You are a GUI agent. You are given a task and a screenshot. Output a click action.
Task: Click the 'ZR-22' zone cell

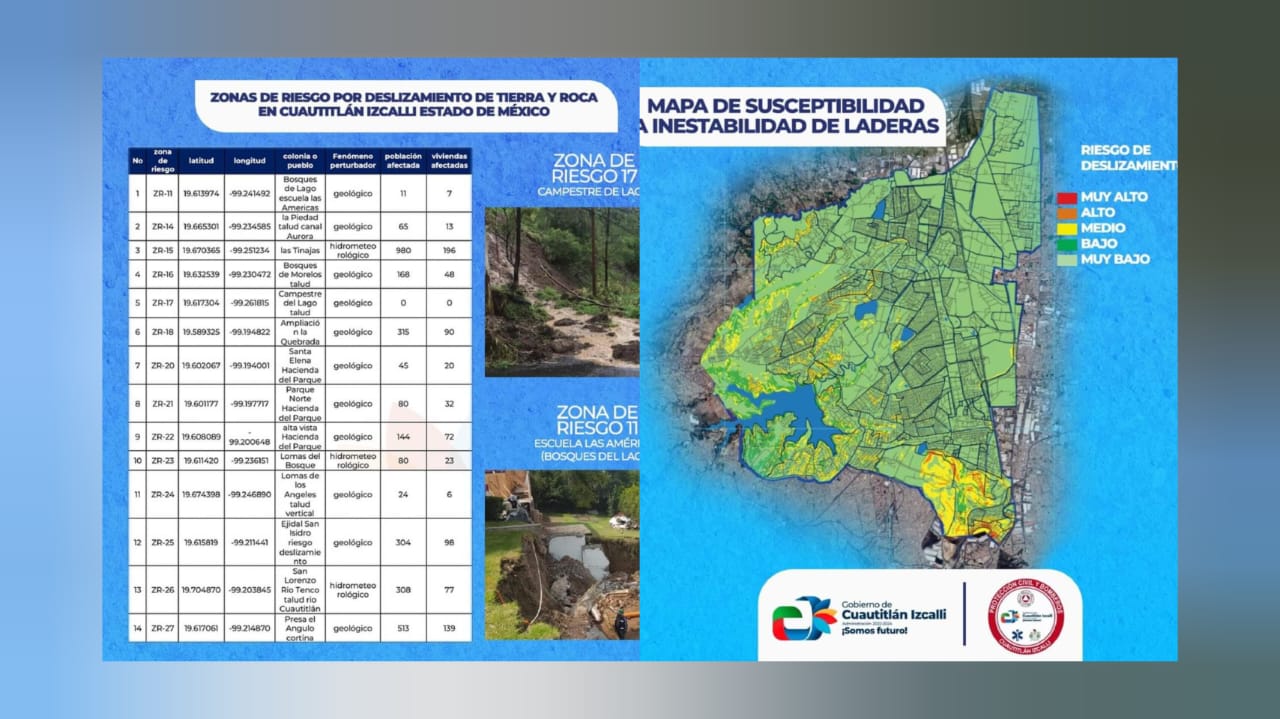[163, 437]
